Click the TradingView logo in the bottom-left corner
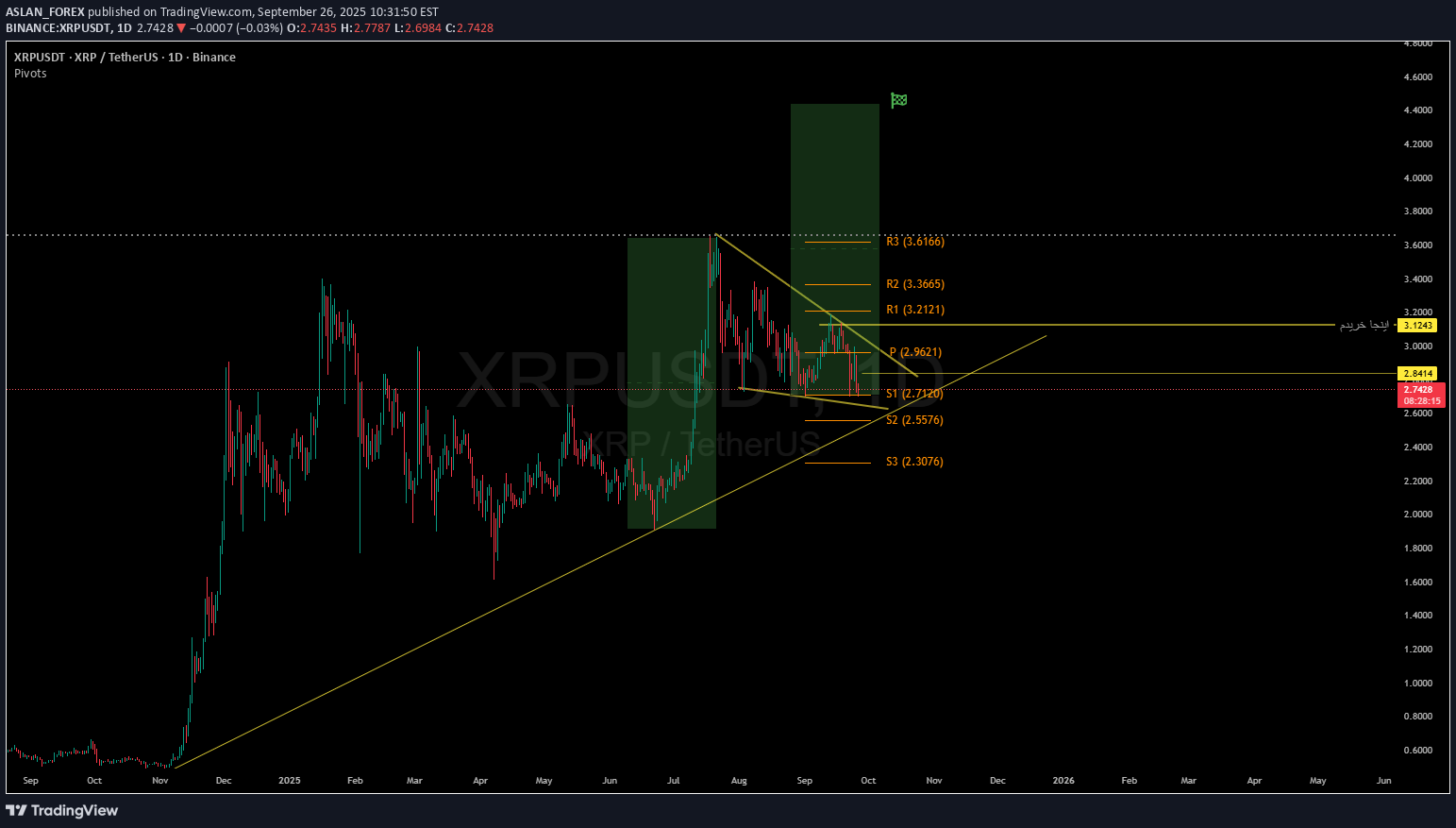 pos(62,810)
